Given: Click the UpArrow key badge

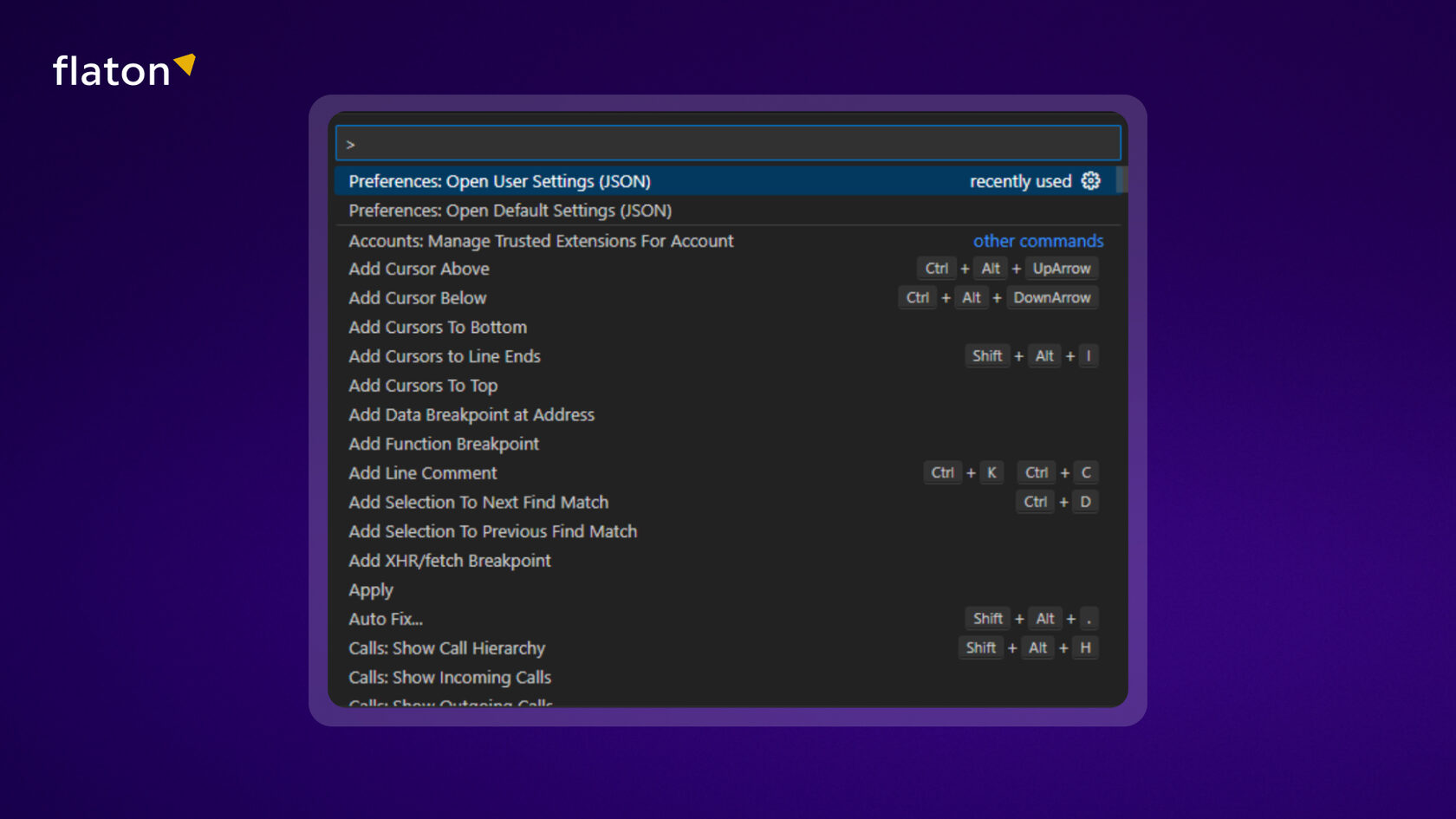Looking at the screenshot, I should click(x=1061, y=269).
